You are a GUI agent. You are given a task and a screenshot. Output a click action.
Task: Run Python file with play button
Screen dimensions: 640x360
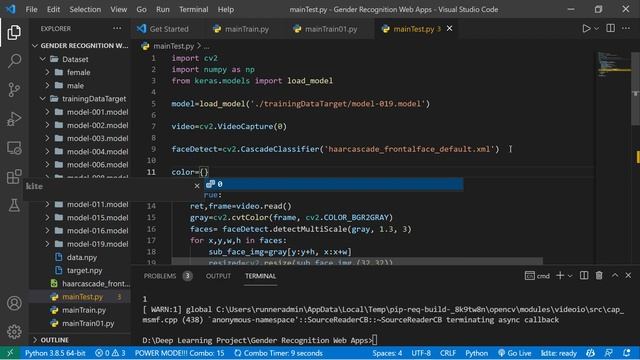(586, 29)
